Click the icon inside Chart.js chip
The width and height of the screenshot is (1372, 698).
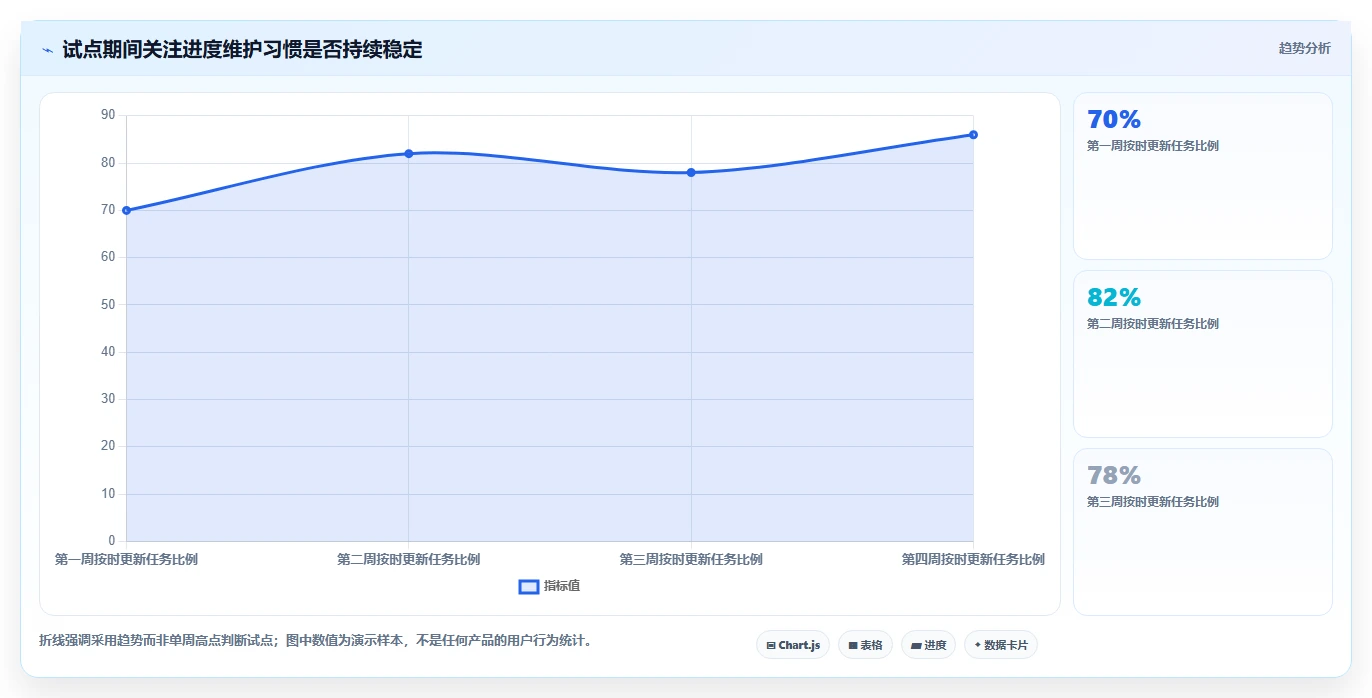(771, 646)
